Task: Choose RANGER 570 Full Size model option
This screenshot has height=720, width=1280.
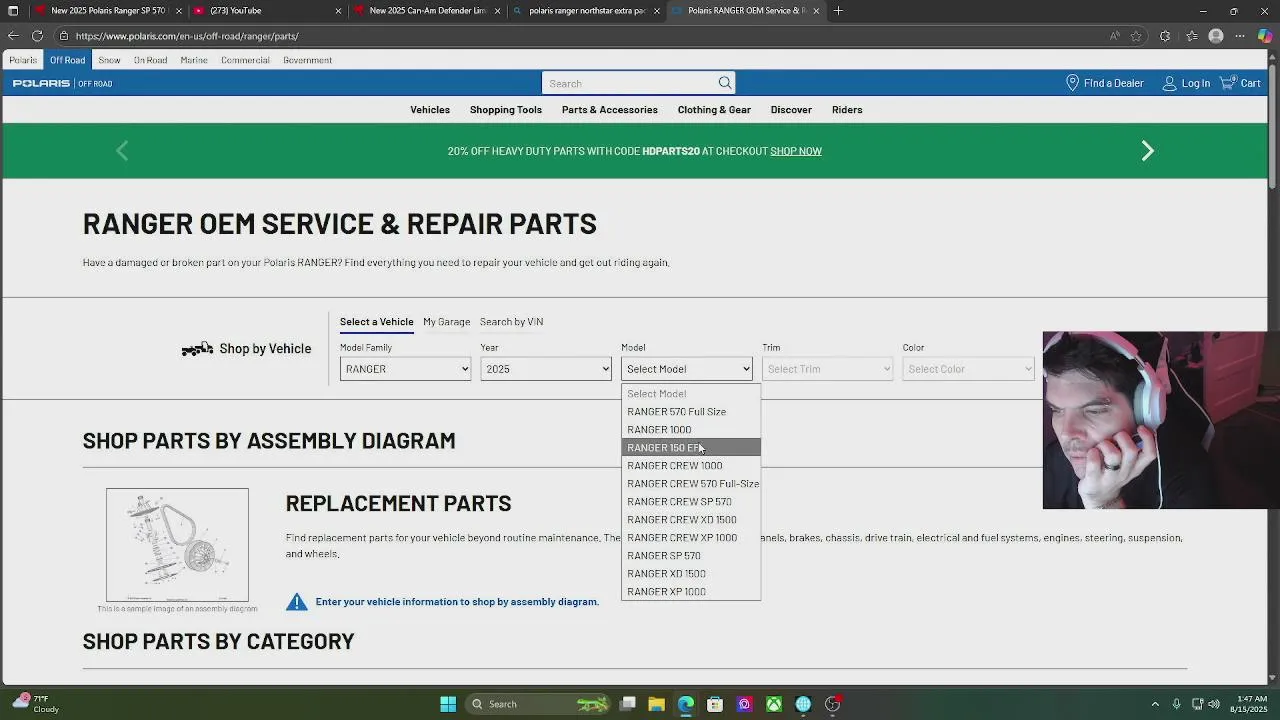Action: click(x=691, y=412)
